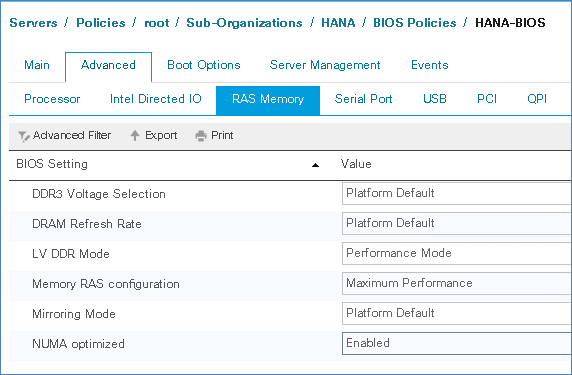The image size is (572, 375).
Task: Open the Processor sub-tab
Action: point(52,99)
